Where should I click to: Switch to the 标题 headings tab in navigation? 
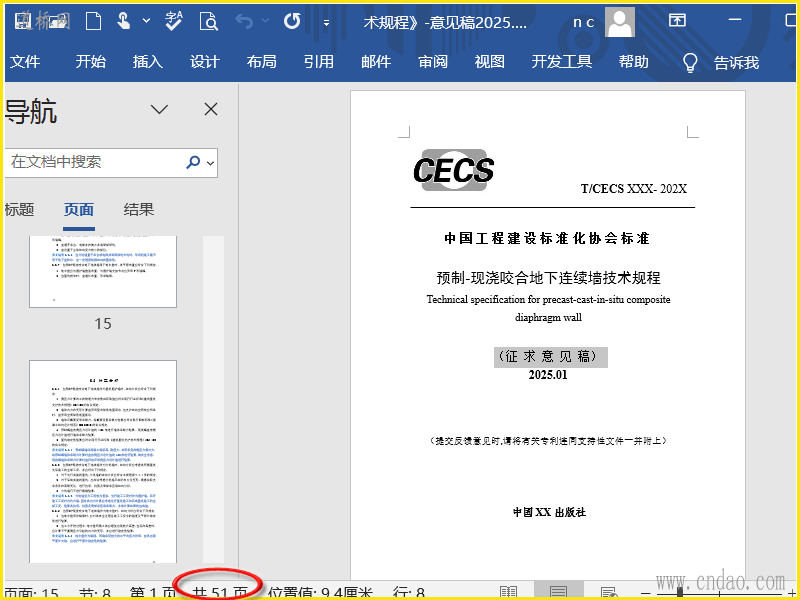(19, 209)
